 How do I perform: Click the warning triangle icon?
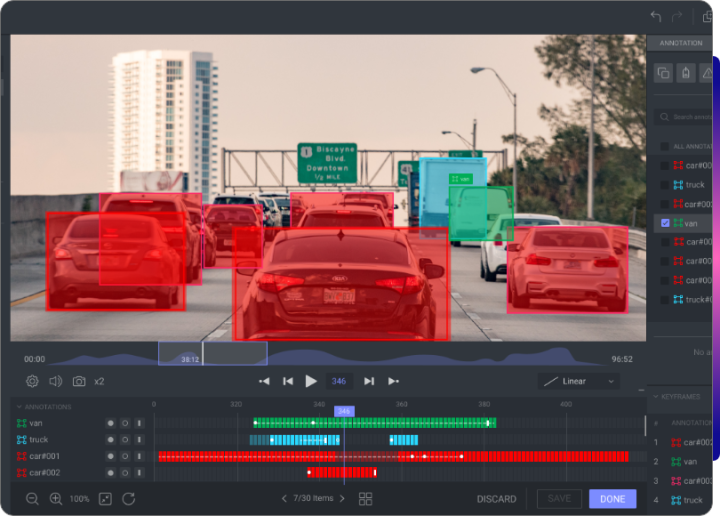[708, 73]
